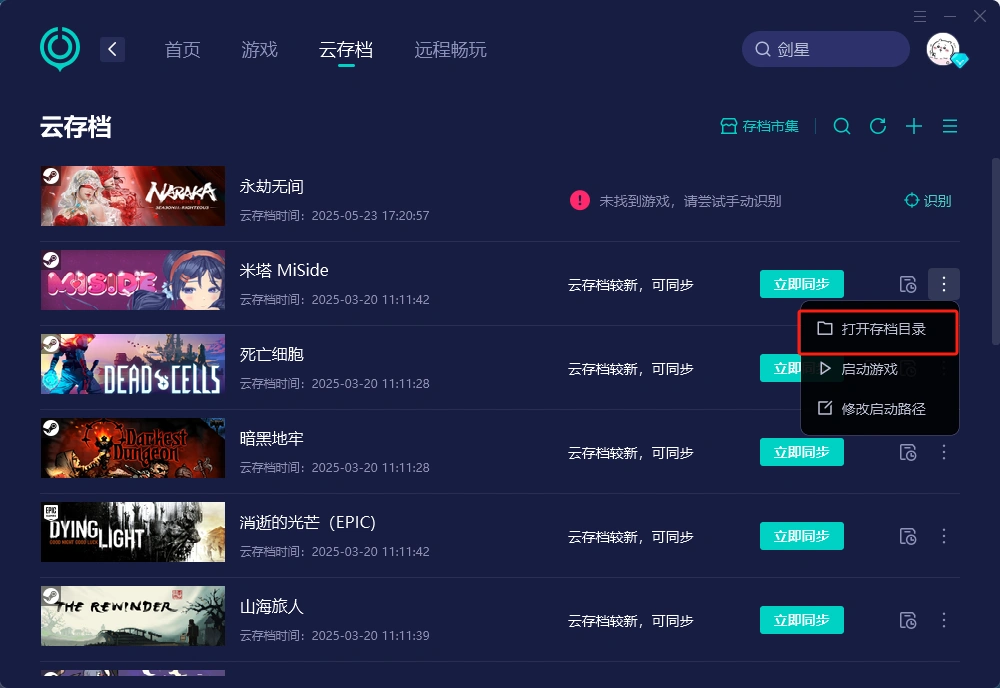Click the 识别 button for 永劫无间
1000x688 pixels.
[x=928, y=201]
